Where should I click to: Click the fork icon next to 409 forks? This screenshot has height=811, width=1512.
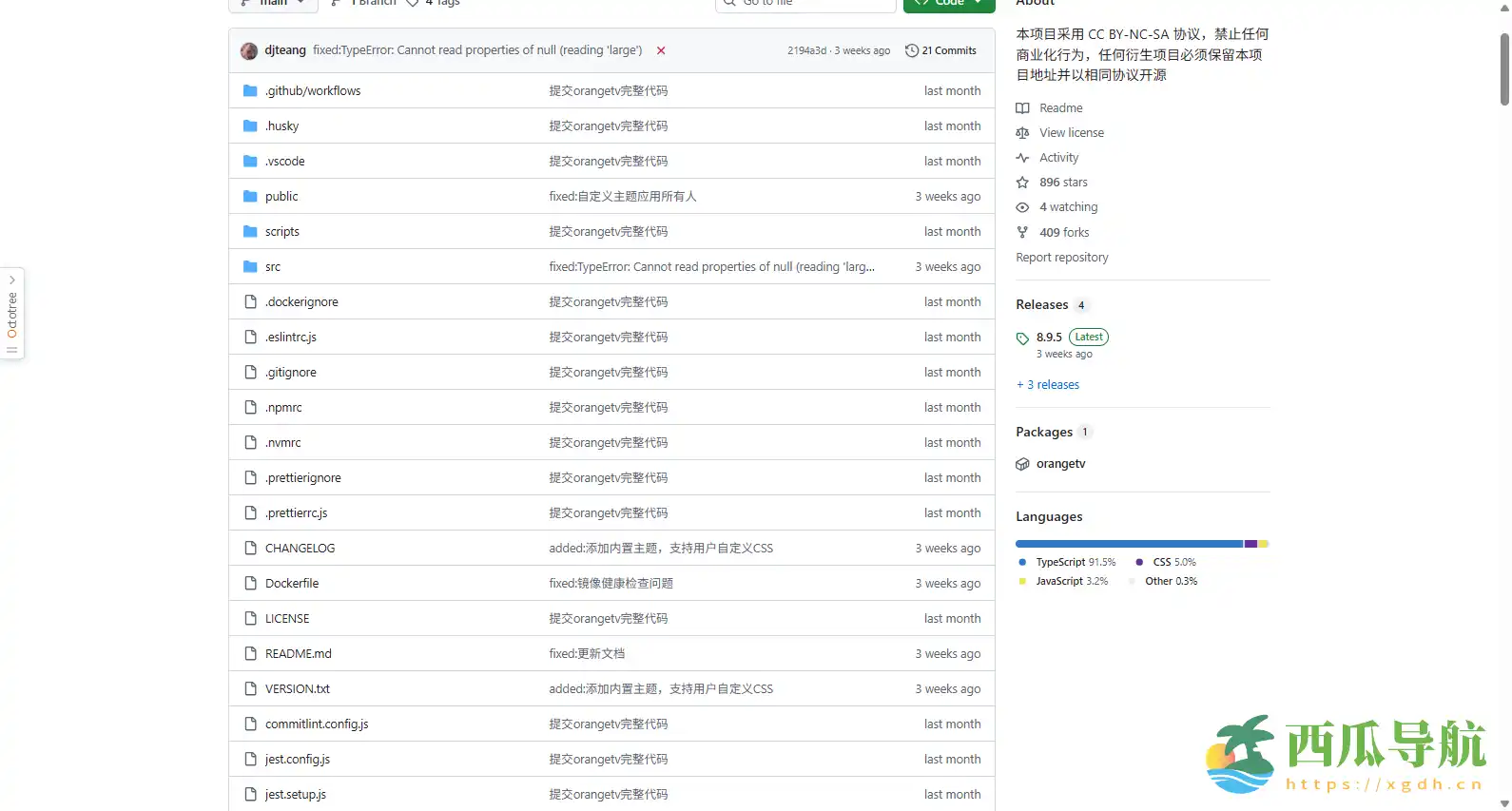coord(1022,233)
